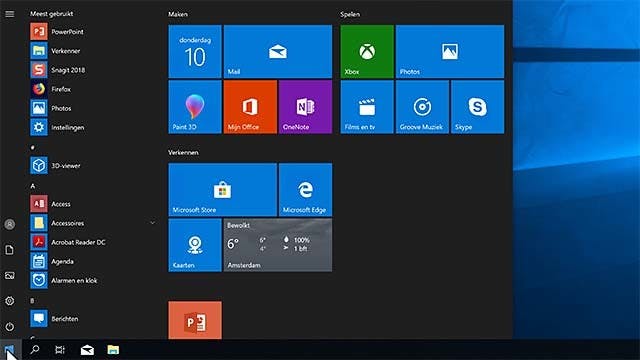The height and width of the screenshot is (360, 640).
Task: Open the PowerPoint tile at the bottom
Action: [x=195, y=320]
